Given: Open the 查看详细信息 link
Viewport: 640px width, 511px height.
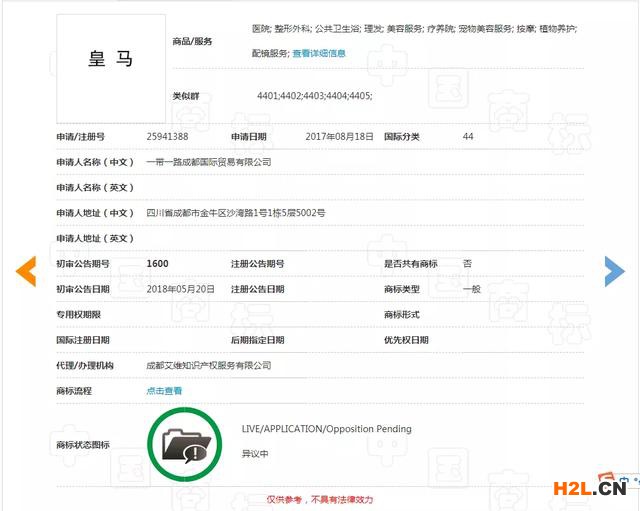Looking at the screenshot, I should click(x=319, y=53).
